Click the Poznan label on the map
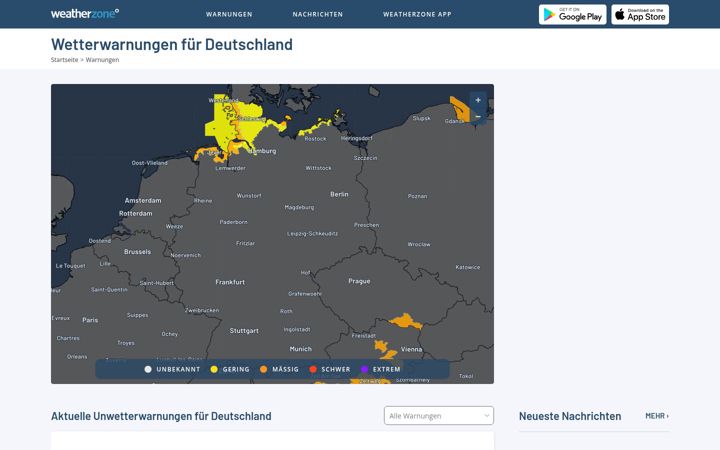Screen dimensions: 720x450 [x=417, y=196]
